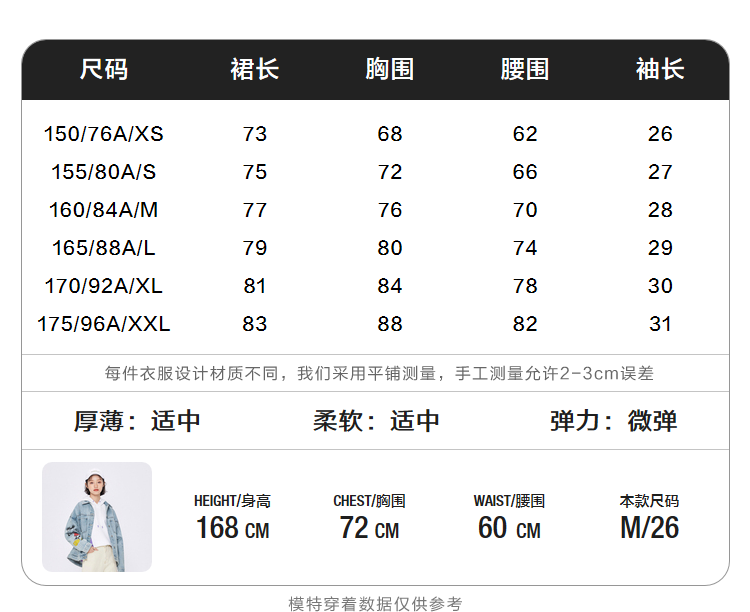
Task: Click the 腰围 header in the black bar
Action: click(525, 69)
